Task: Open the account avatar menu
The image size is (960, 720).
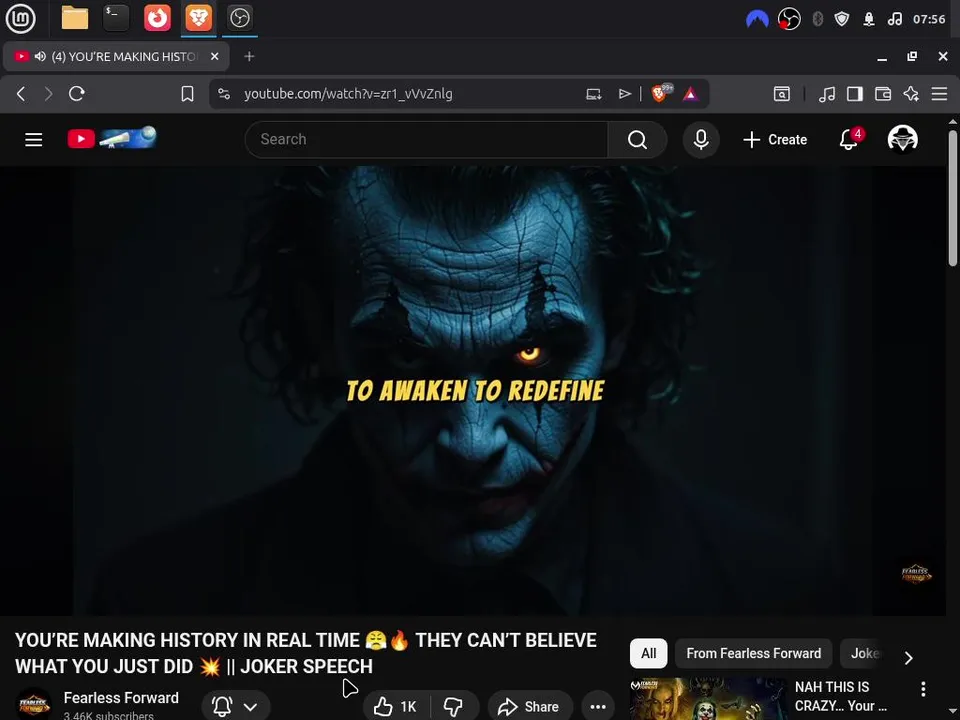Action: pos(902,140)
